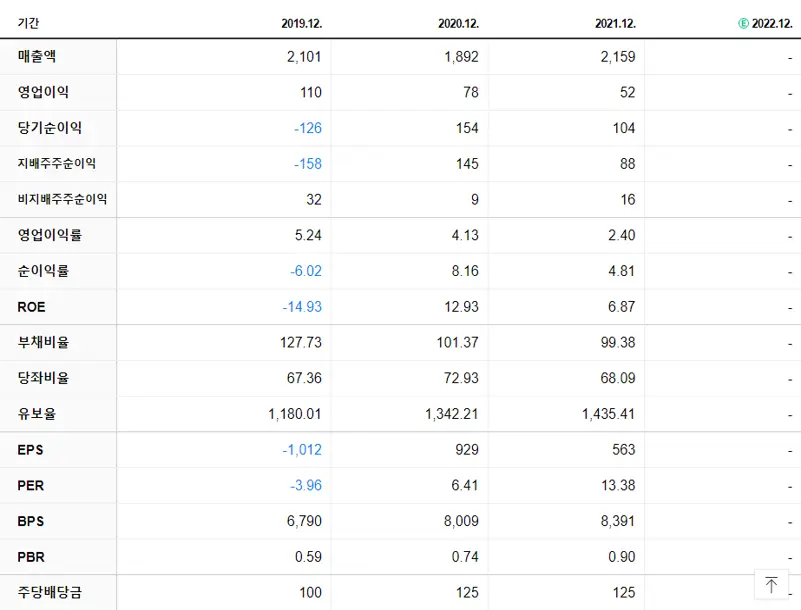Viewport: 801px width, 610px height.
Task: Select the revenue value 1,892
Action: (461, 57)
